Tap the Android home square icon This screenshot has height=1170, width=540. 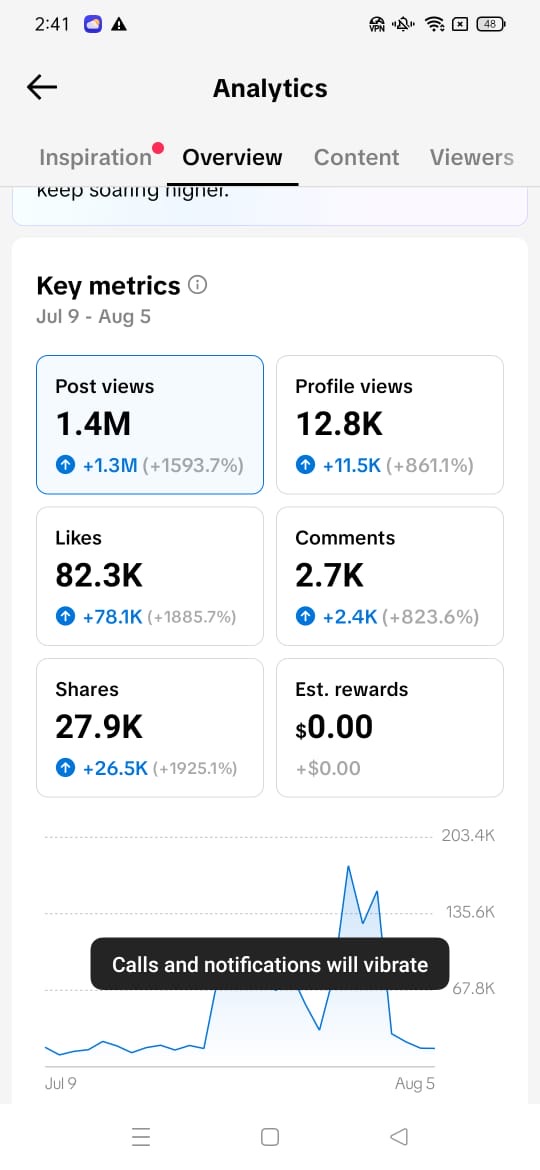tap(270, 1136)
